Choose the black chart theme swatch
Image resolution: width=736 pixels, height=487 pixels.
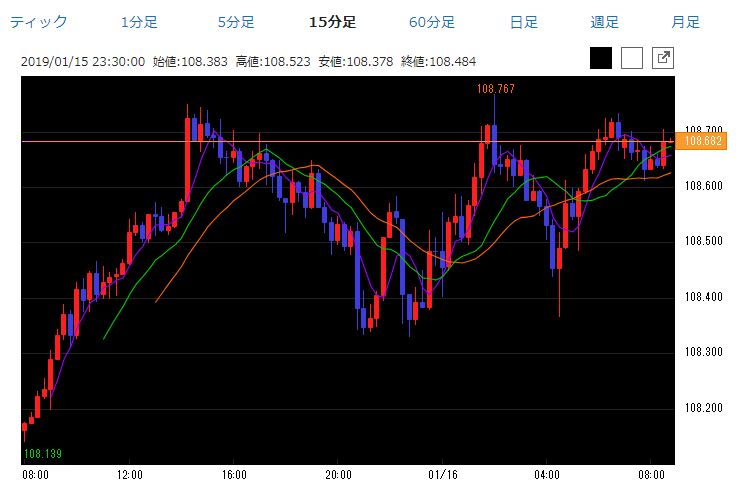click(x=601, y=58)
